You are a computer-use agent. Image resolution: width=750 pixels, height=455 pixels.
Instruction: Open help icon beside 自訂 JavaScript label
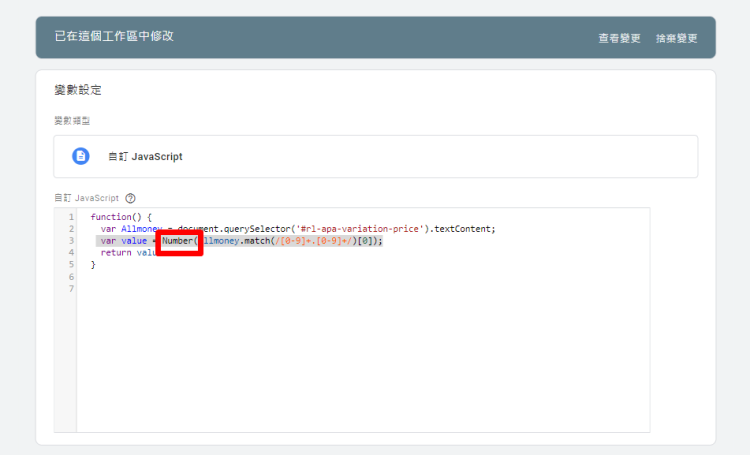[130, 198]
